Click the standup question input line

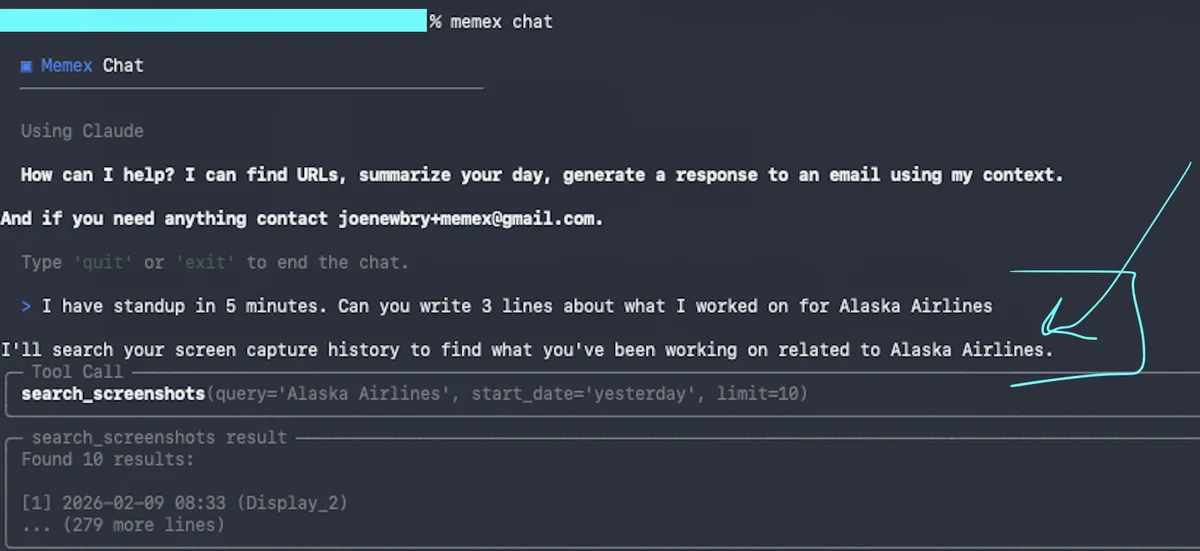[516, 306]
